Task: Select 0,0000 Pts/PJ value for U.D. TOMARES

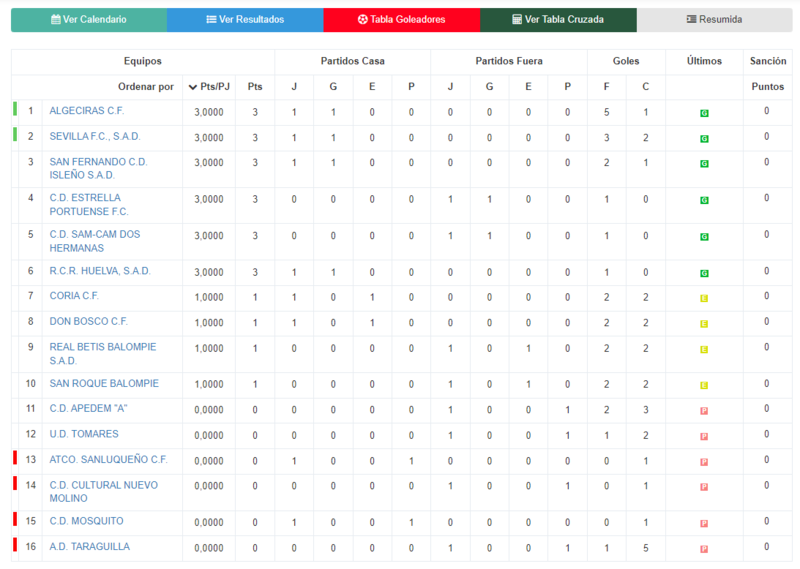Action: tap(209, 436)
